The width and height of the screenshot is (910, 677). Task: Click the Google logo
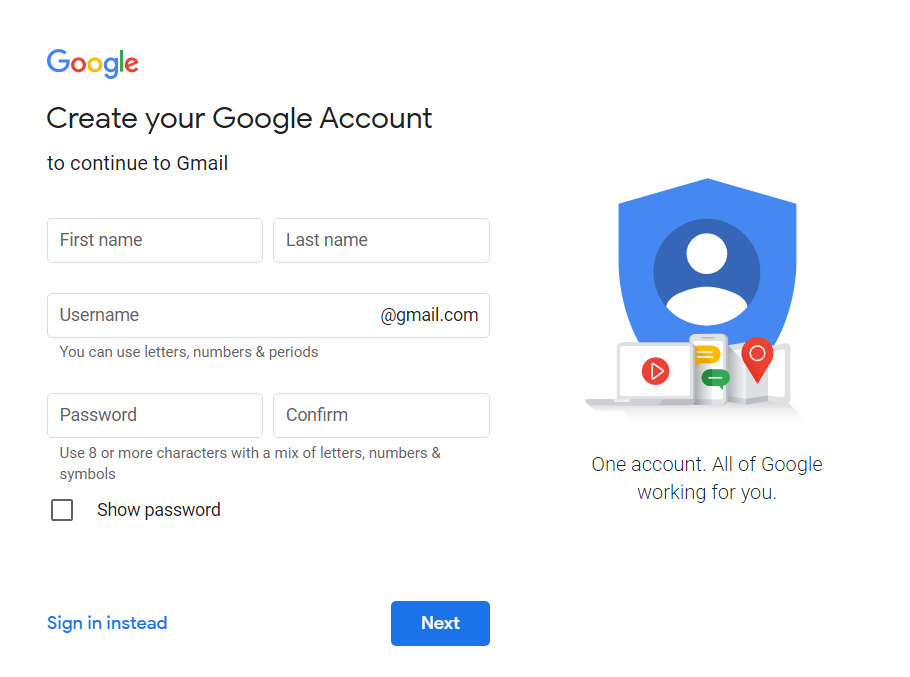pos(92,64)
